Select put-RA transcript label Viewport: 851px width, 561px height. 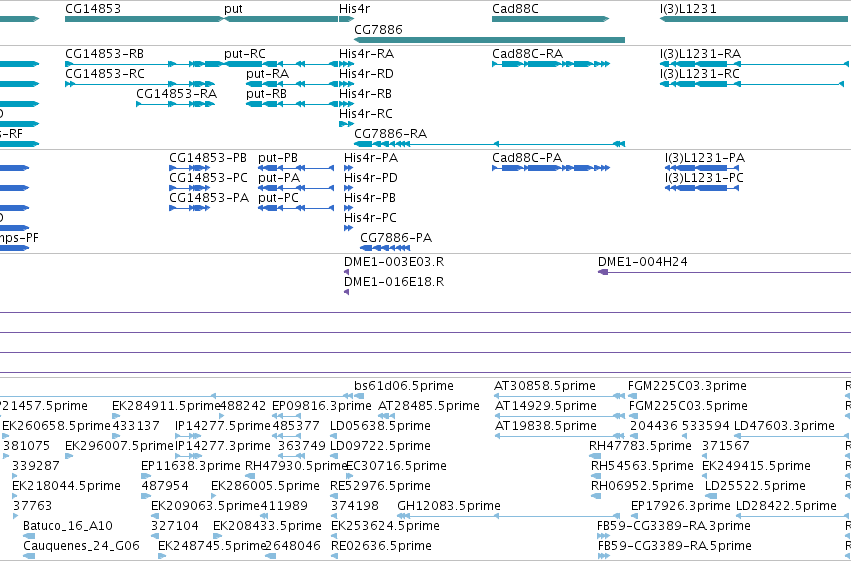267,74
